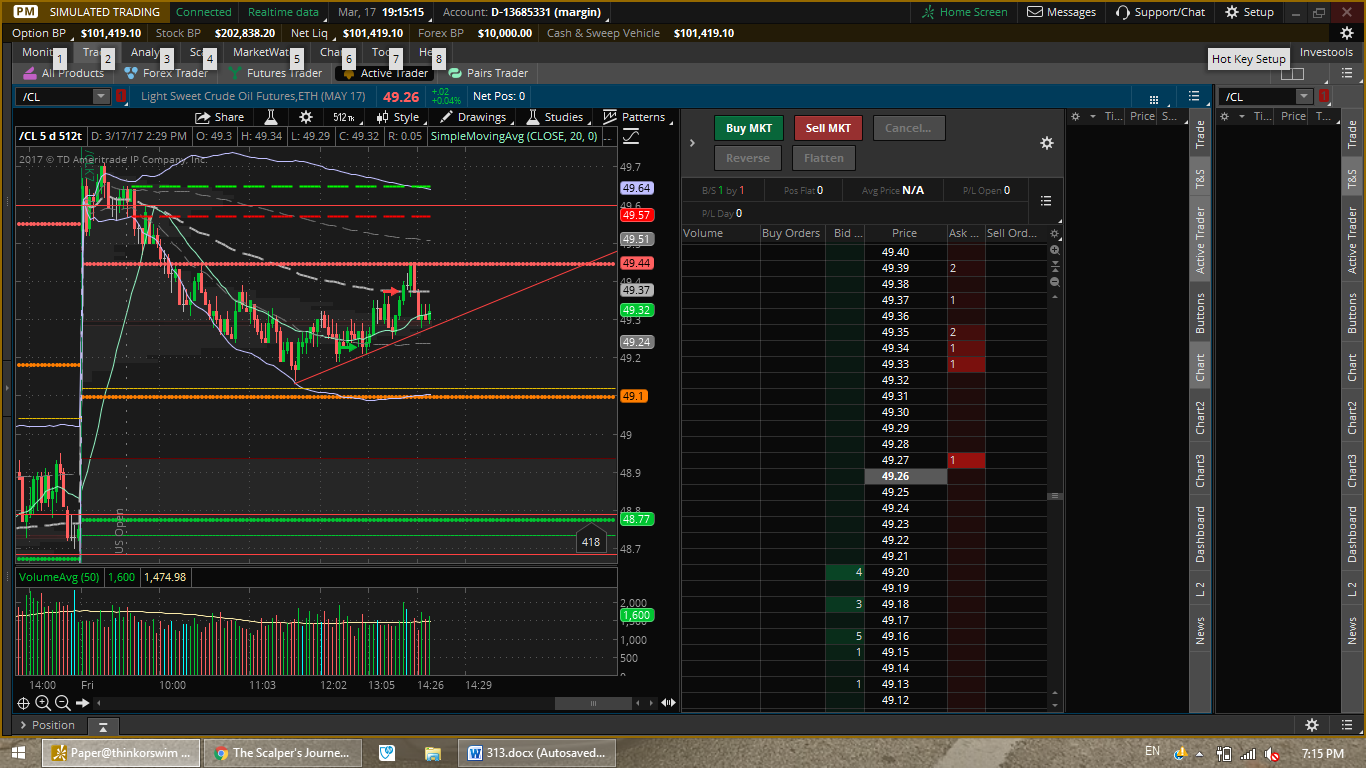
Task: Click the ask size cell at 49.39
Action: [x=966, y=268]
